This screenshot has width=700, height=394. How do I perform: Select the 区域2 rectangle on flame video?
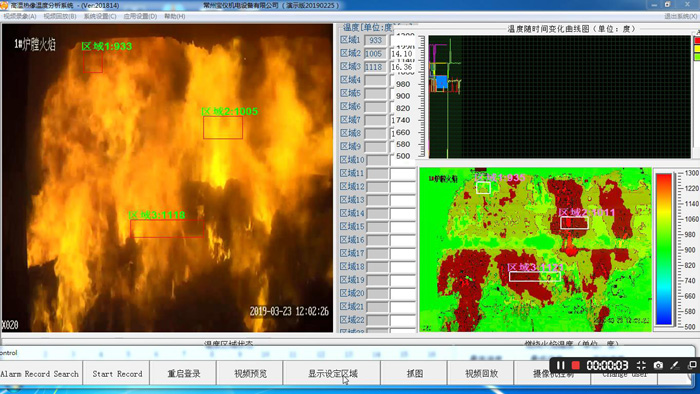223,128
